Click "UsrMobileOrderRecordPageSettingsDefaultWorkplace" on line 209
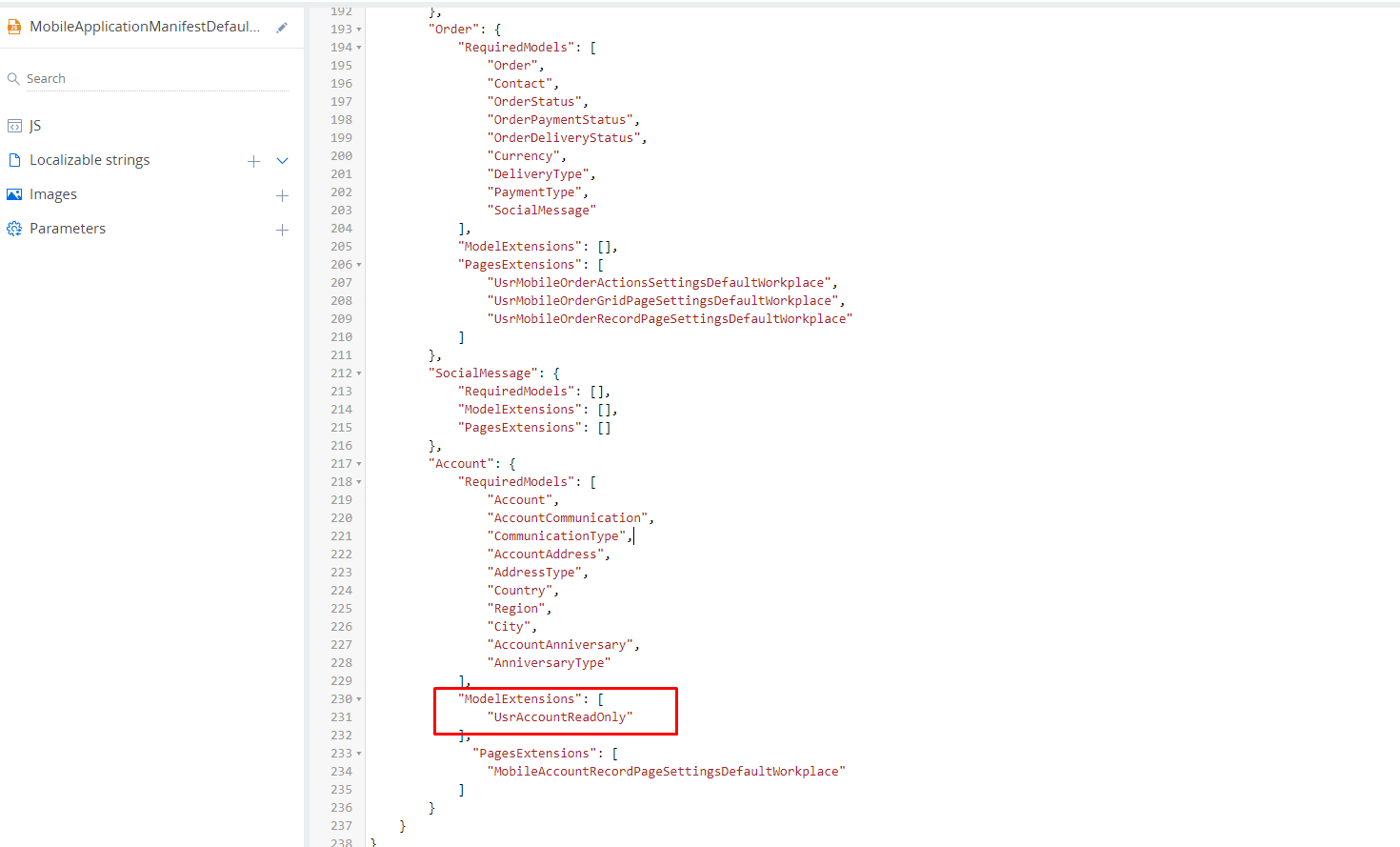 pos(670,319)
